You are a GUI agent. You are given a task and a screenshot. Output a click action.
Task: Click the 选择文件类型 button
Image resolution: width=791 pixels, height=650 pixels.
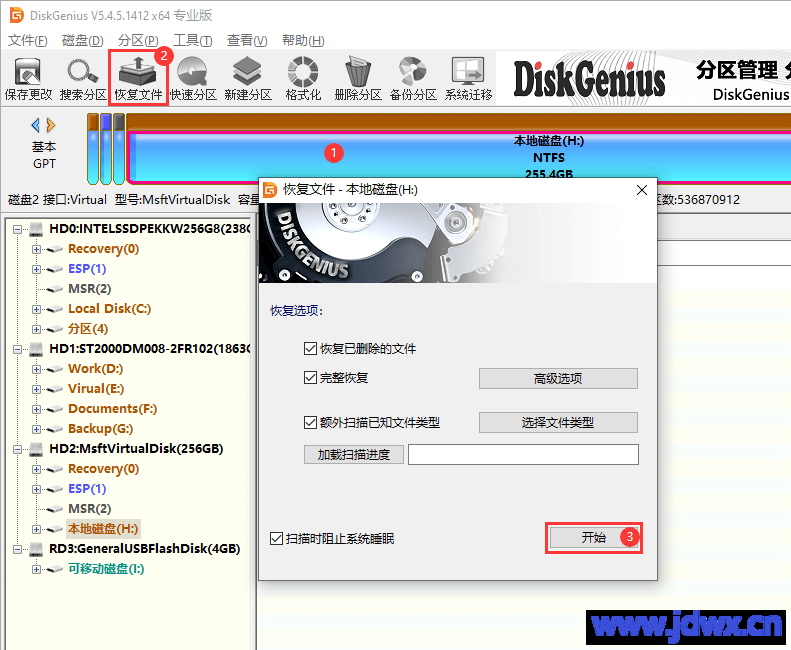(x=558, y=422)
